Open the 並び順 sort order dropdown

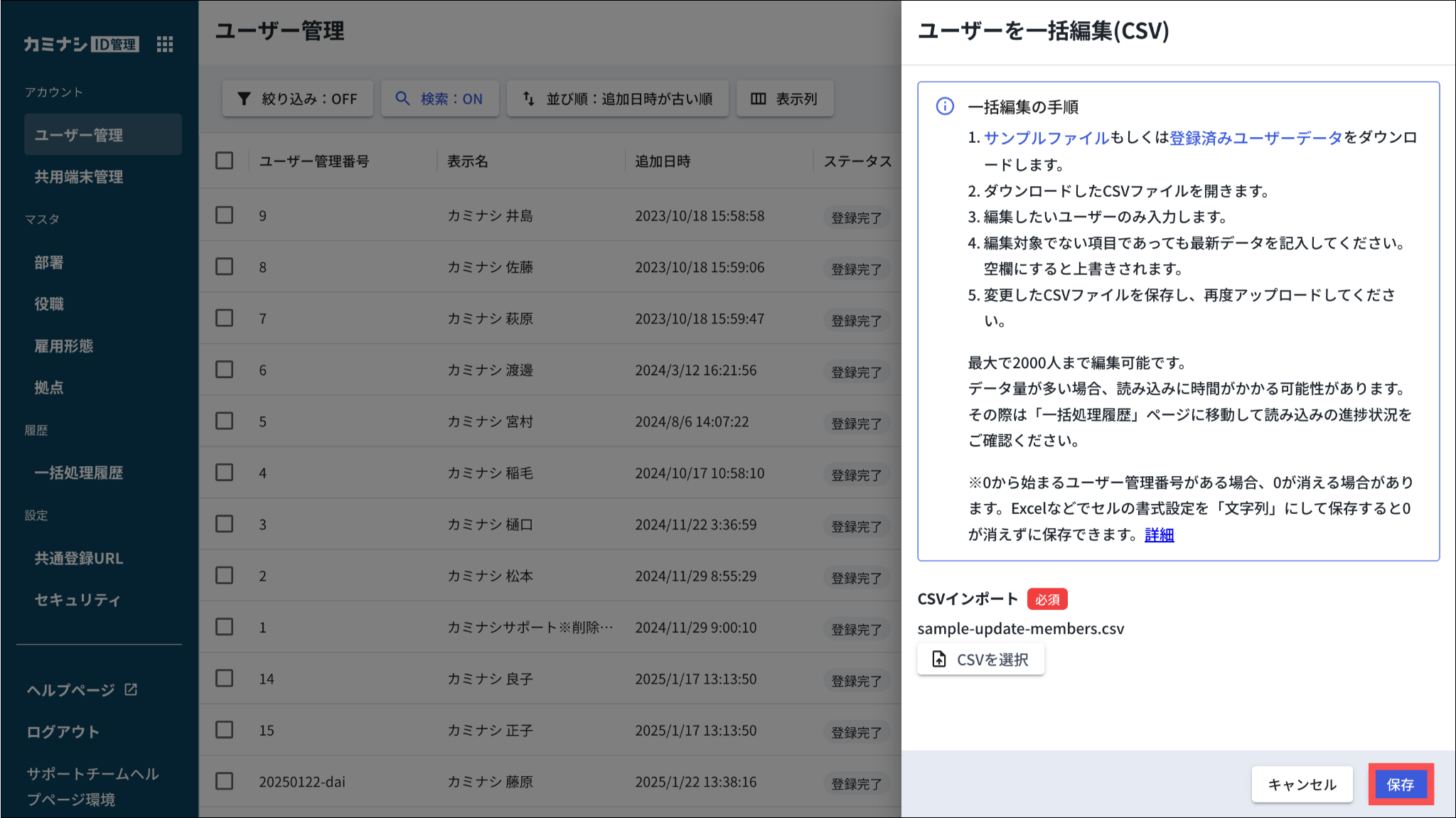628,99
